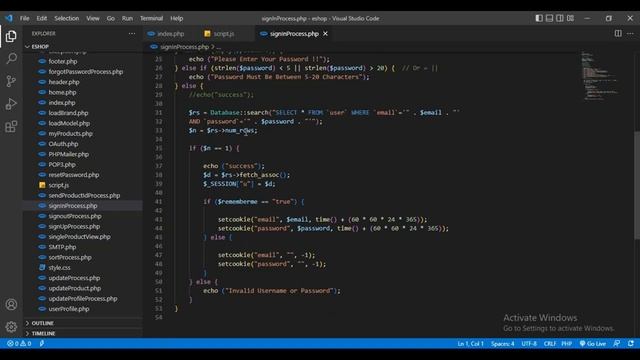The height and width of the screenshot is (360, 640).
Task: Open header.php in explorer
Action: [64, 82]
